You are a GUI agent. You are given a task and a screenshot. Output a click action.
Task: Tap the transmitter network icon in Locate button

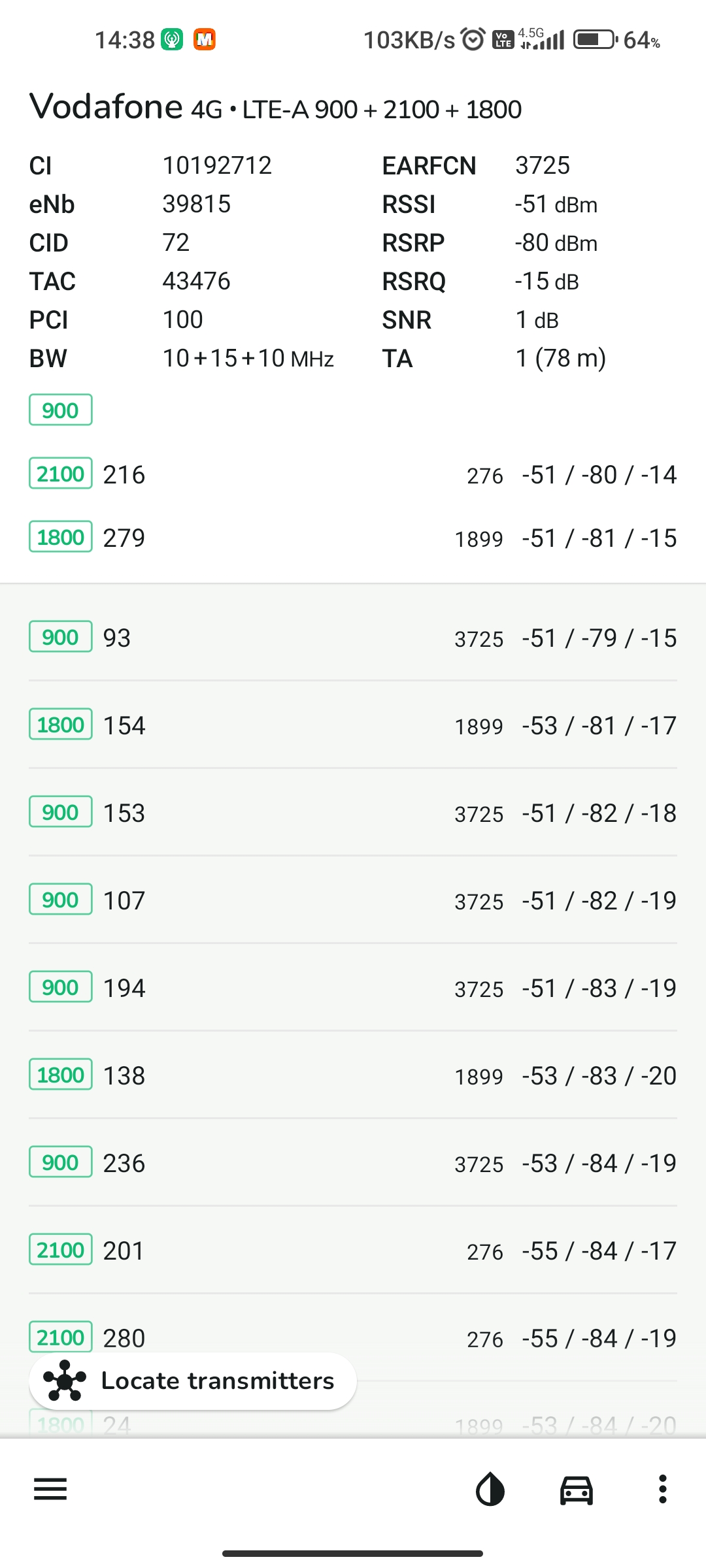65,1380
